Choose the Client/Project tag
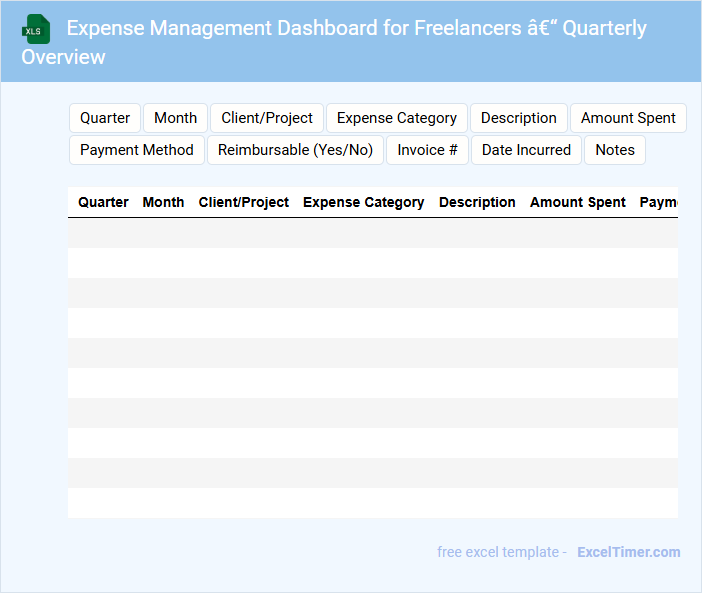 coord(267,118)
